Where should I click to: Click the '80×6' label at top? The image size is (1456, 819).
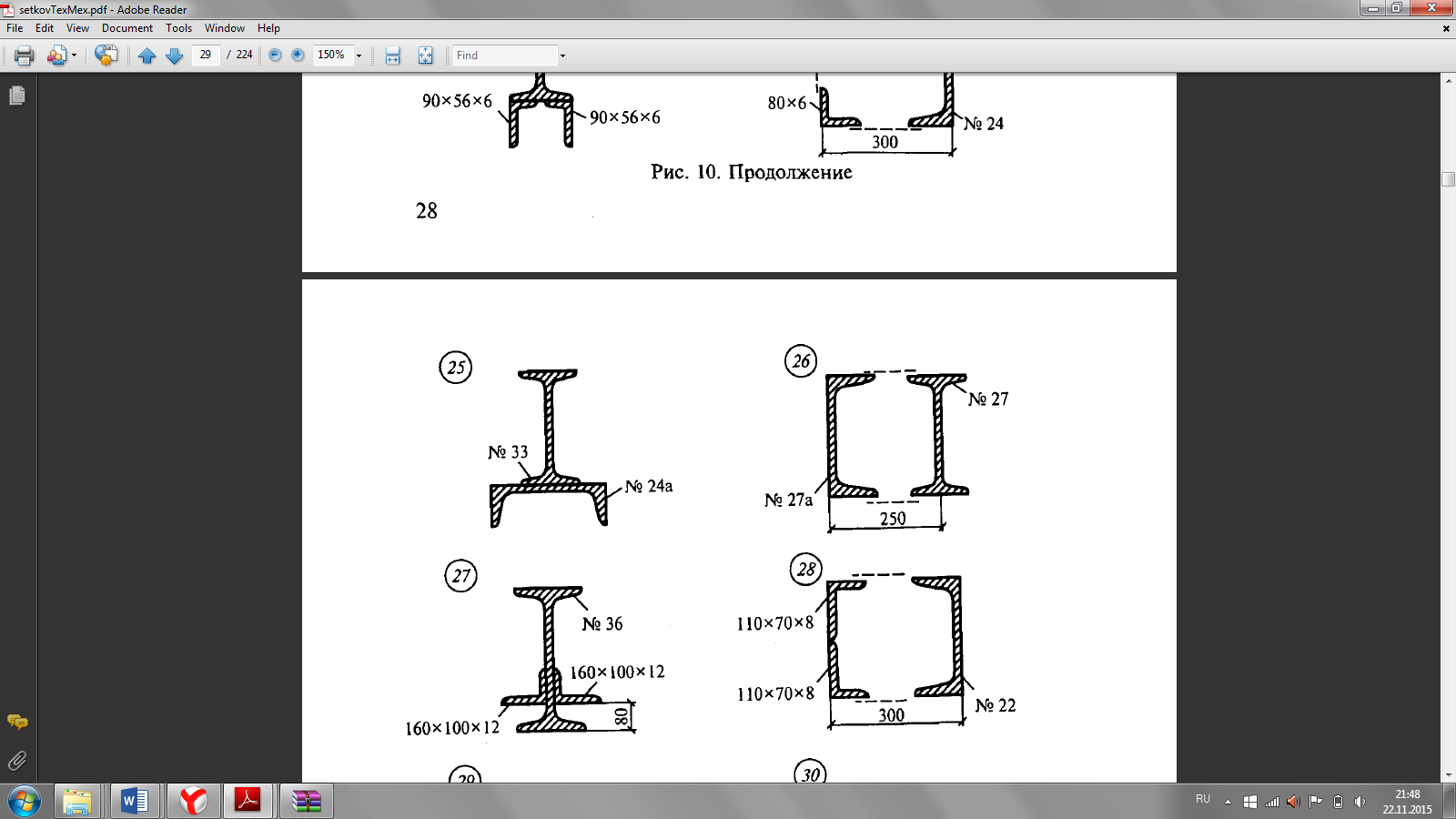pyautogui.click(x=787, y=103)
